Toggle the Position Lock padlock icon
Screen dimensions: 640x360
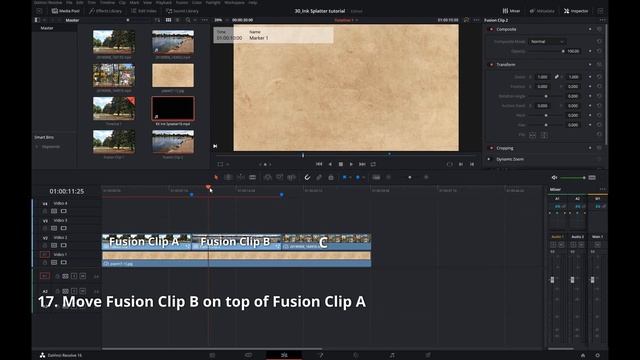[331, 178]
